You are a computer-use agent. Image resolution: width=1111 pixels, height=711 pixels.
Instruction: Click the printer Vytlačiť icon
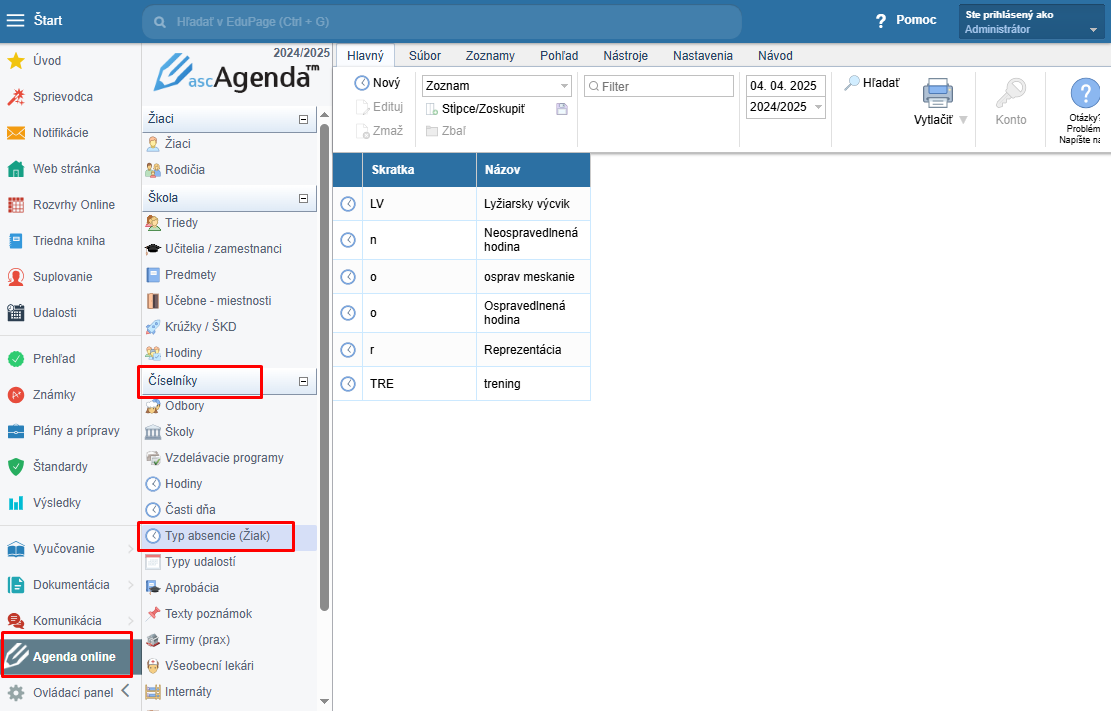(x=937, y=93)
